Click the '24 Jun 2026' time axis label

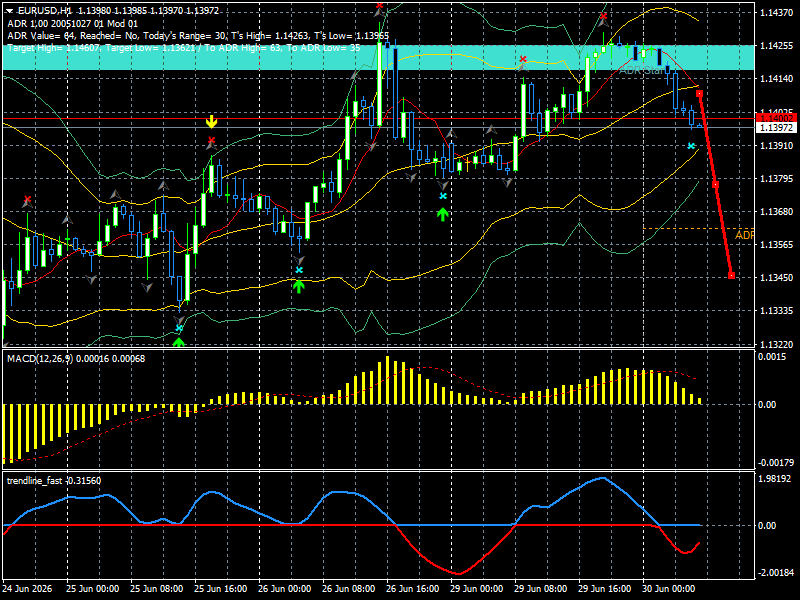coord(27,588)
